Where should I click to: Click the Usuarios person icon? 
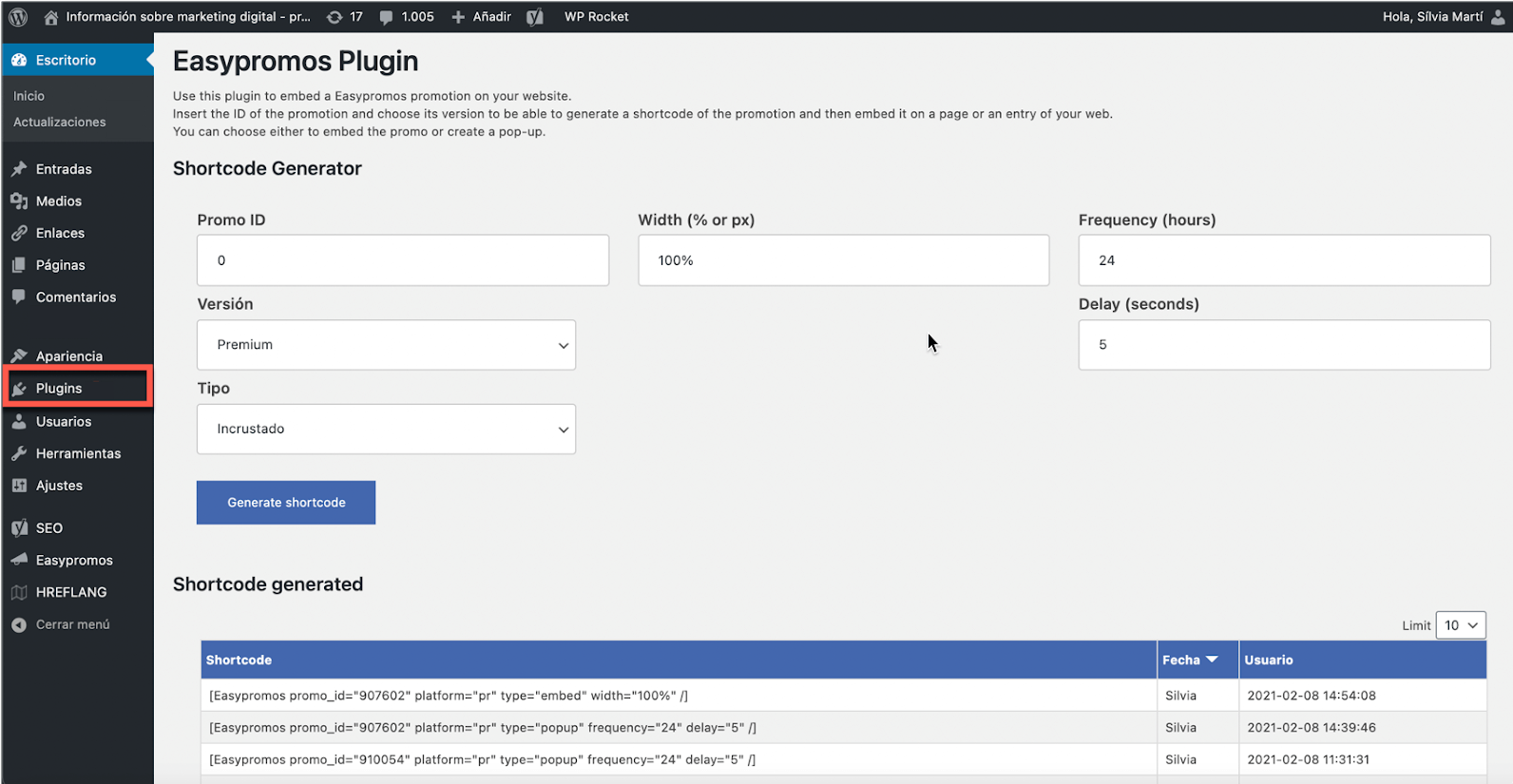tap(19, 421)
